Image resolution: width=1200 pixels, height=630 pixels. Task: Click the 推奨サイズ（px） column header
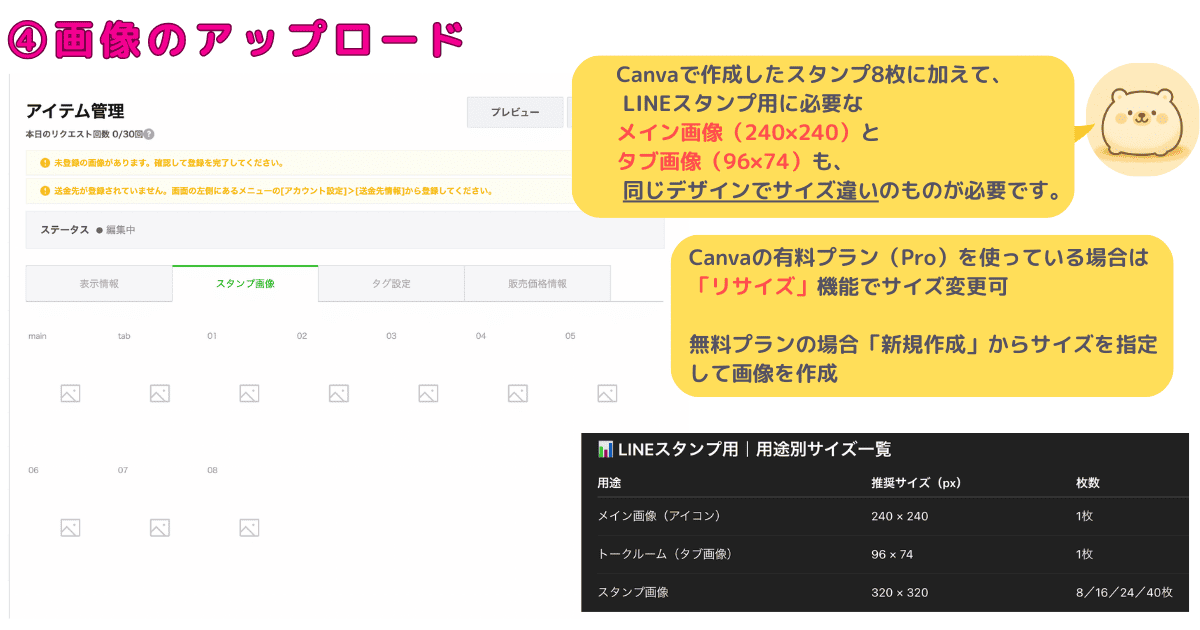tap(916, 483)
